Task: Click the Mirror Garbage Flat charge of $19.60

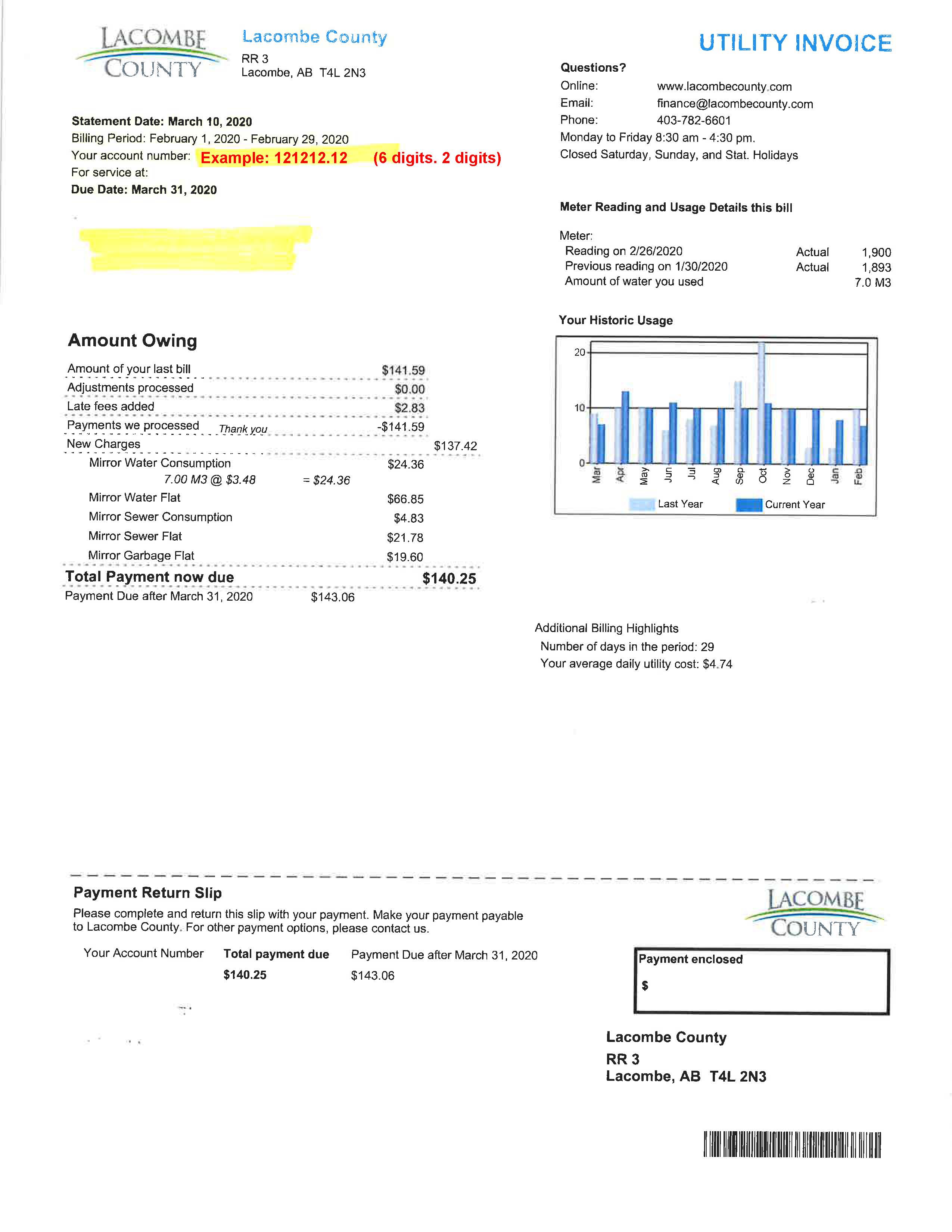Action: pyautogui.click(x=404, y=557)
